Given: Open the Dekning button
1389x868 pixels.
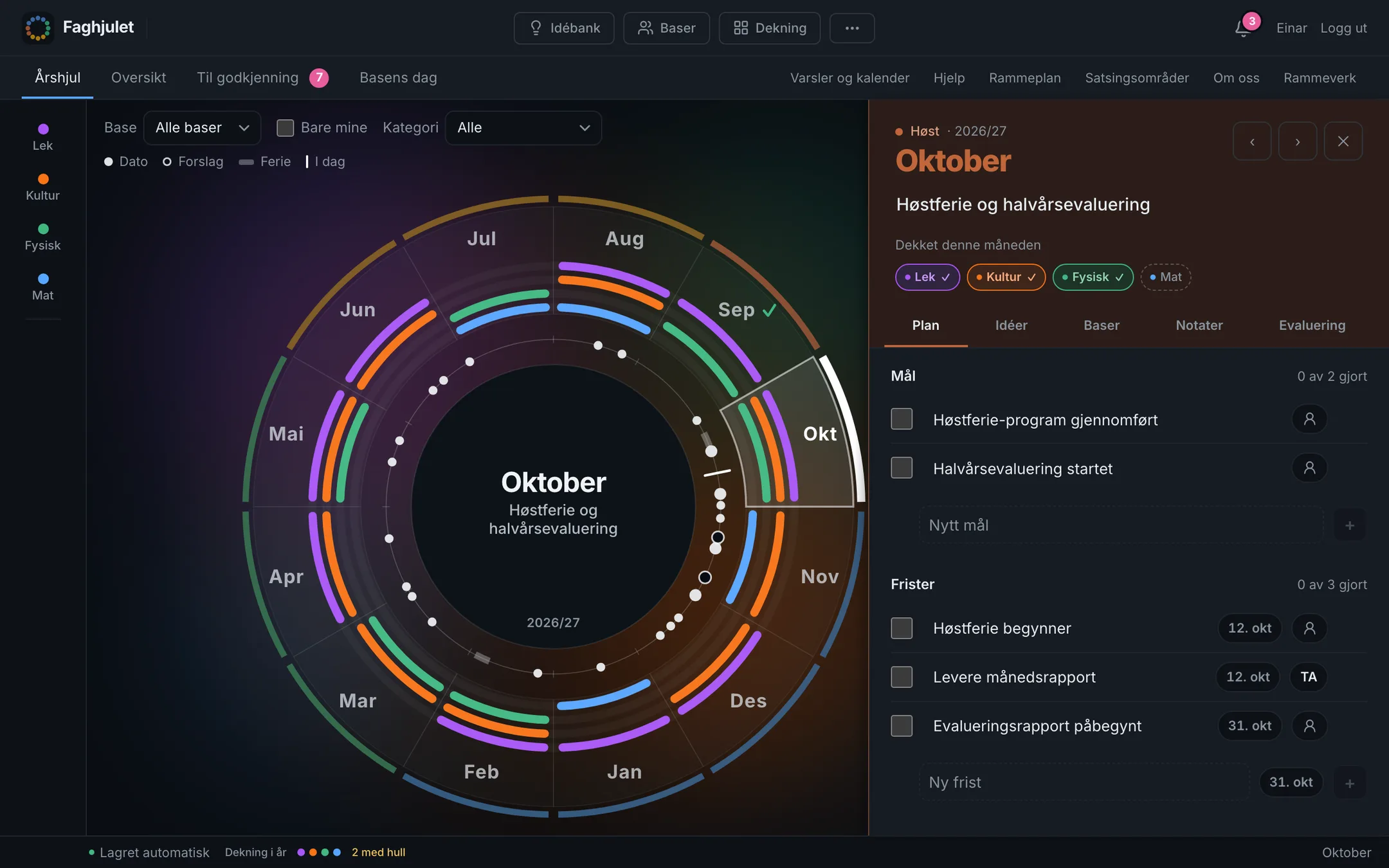Looking at the screenshot, I should point(769,28).
